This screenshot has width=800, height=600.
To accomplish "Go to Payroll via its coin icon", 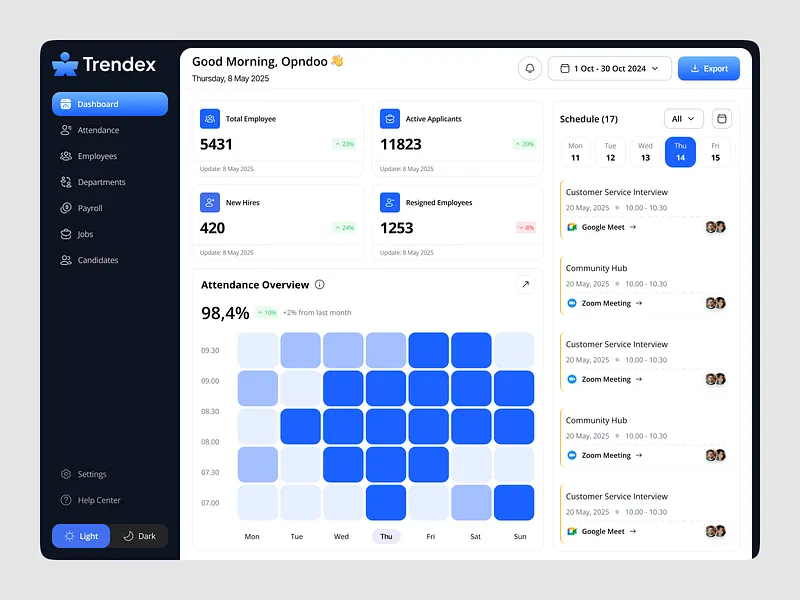I will [68, 208].
